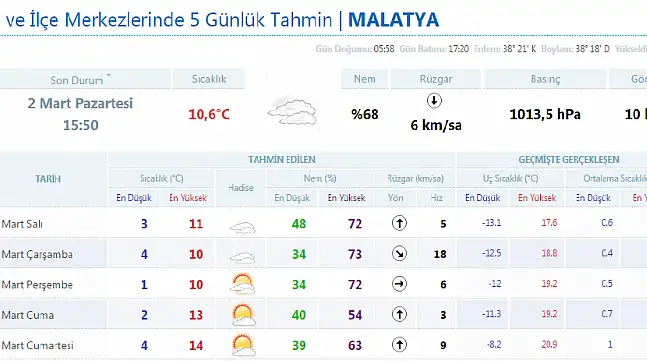
Task: Click the Mart Perşembe partly sunny icon
Action: point(242,284)
